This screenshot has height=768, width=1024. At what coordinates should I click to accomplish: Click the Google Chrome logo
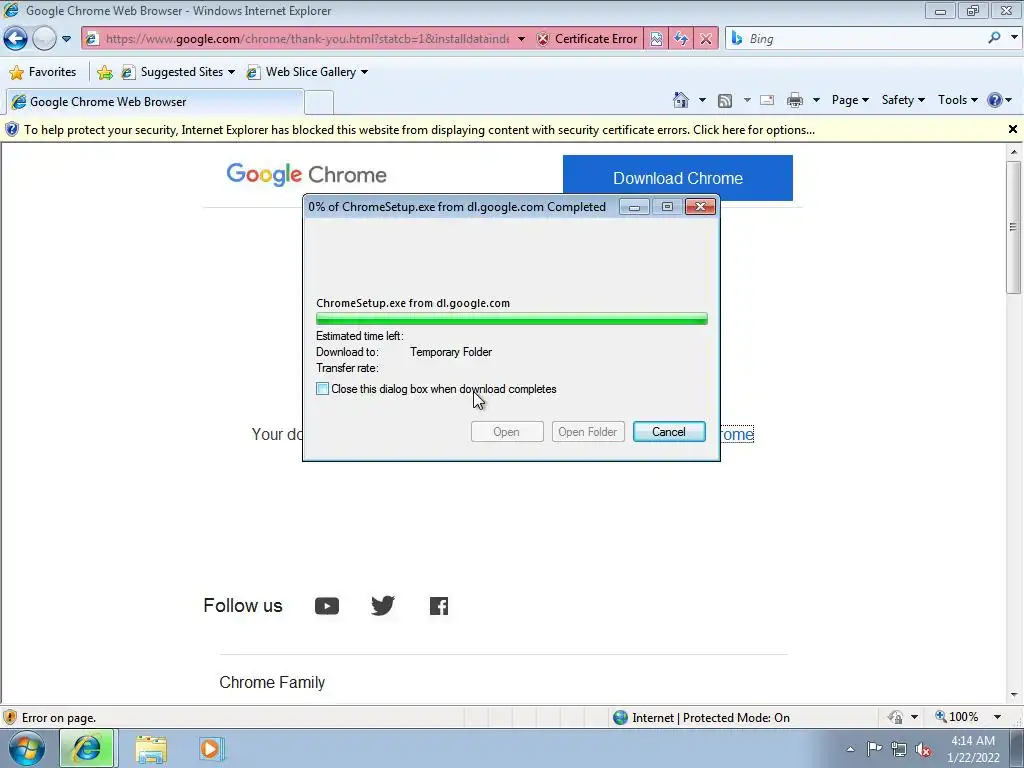click(x=306, y=174)
